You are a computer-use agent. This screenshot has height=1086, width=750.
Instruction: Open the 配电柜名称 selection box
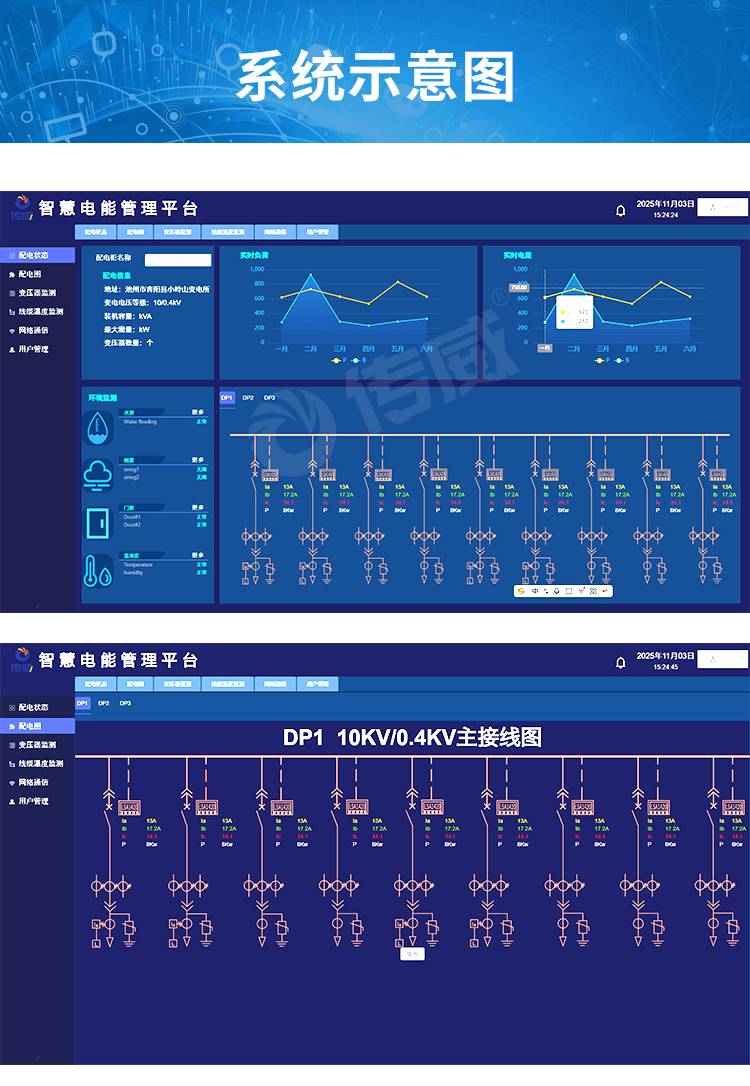click(177, 260)
